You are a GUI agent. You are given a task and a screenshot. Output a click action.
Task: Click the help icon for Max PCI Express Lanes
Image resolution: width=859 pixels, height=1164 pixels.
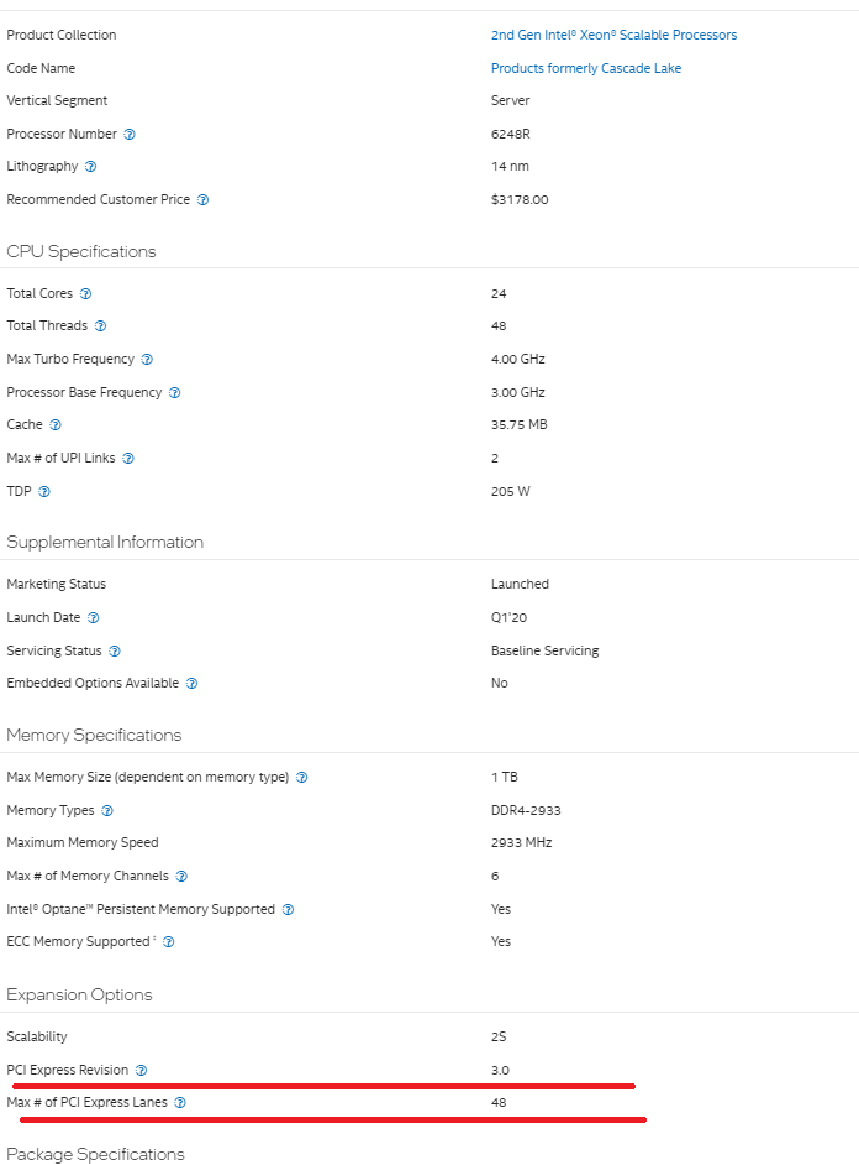180,1102
